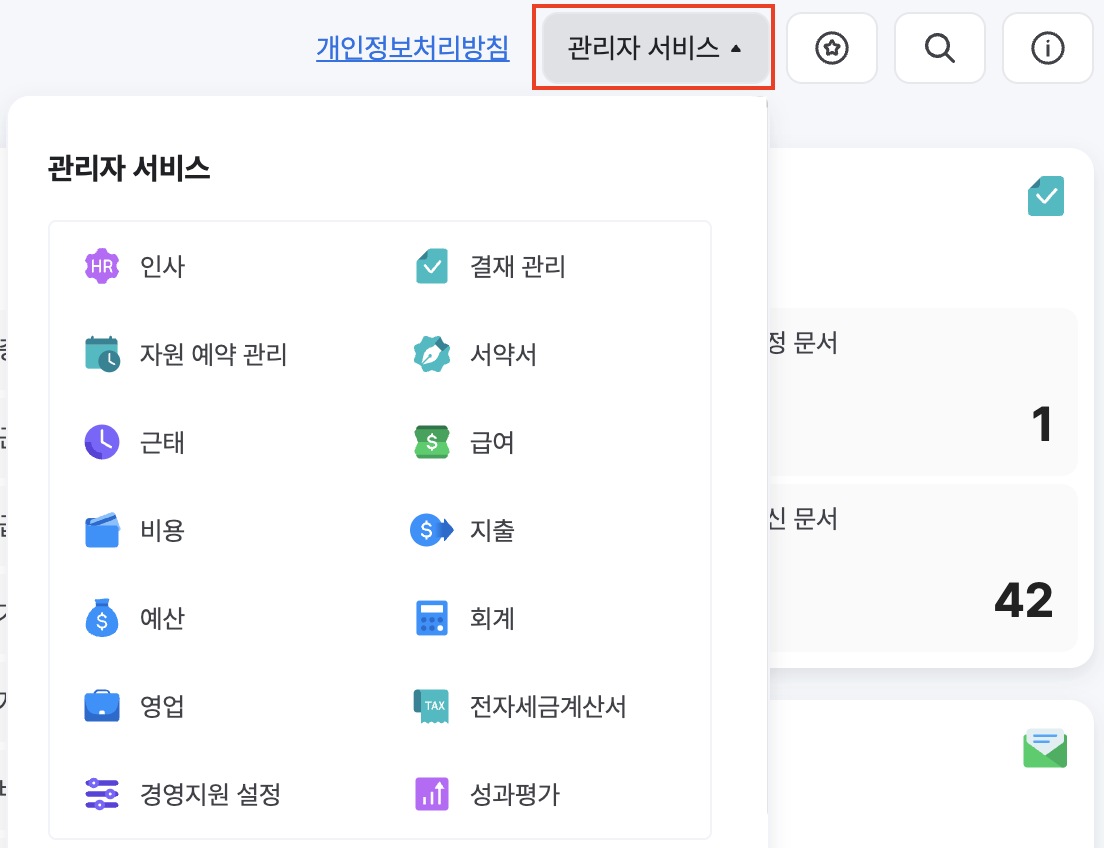Viewport: 1104px width, 848px height.
Task: Go to 경영지원 설정
Action: click(x=210, y=795)
